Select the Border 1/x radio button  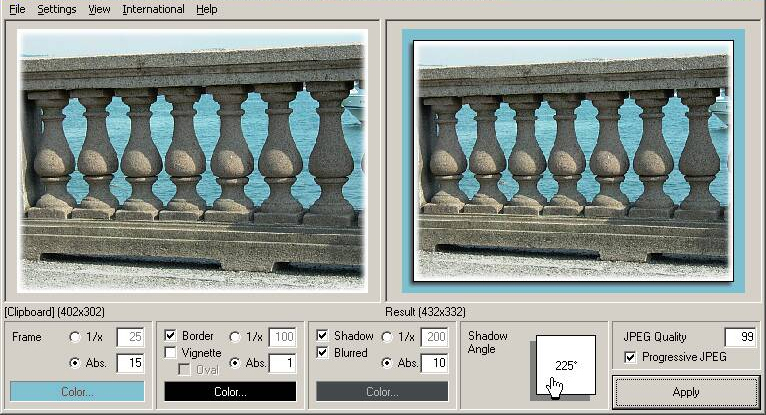235,337
